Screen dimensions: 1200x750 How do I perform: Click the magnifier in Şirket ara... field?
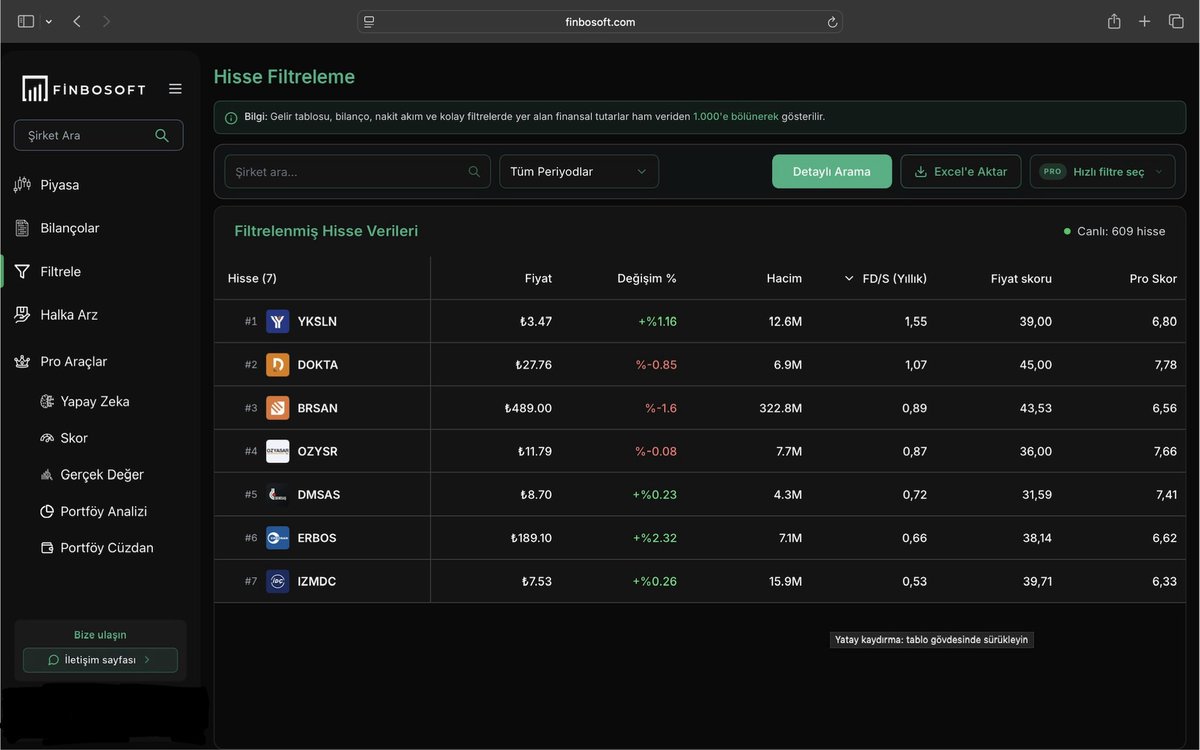(474, 171)
